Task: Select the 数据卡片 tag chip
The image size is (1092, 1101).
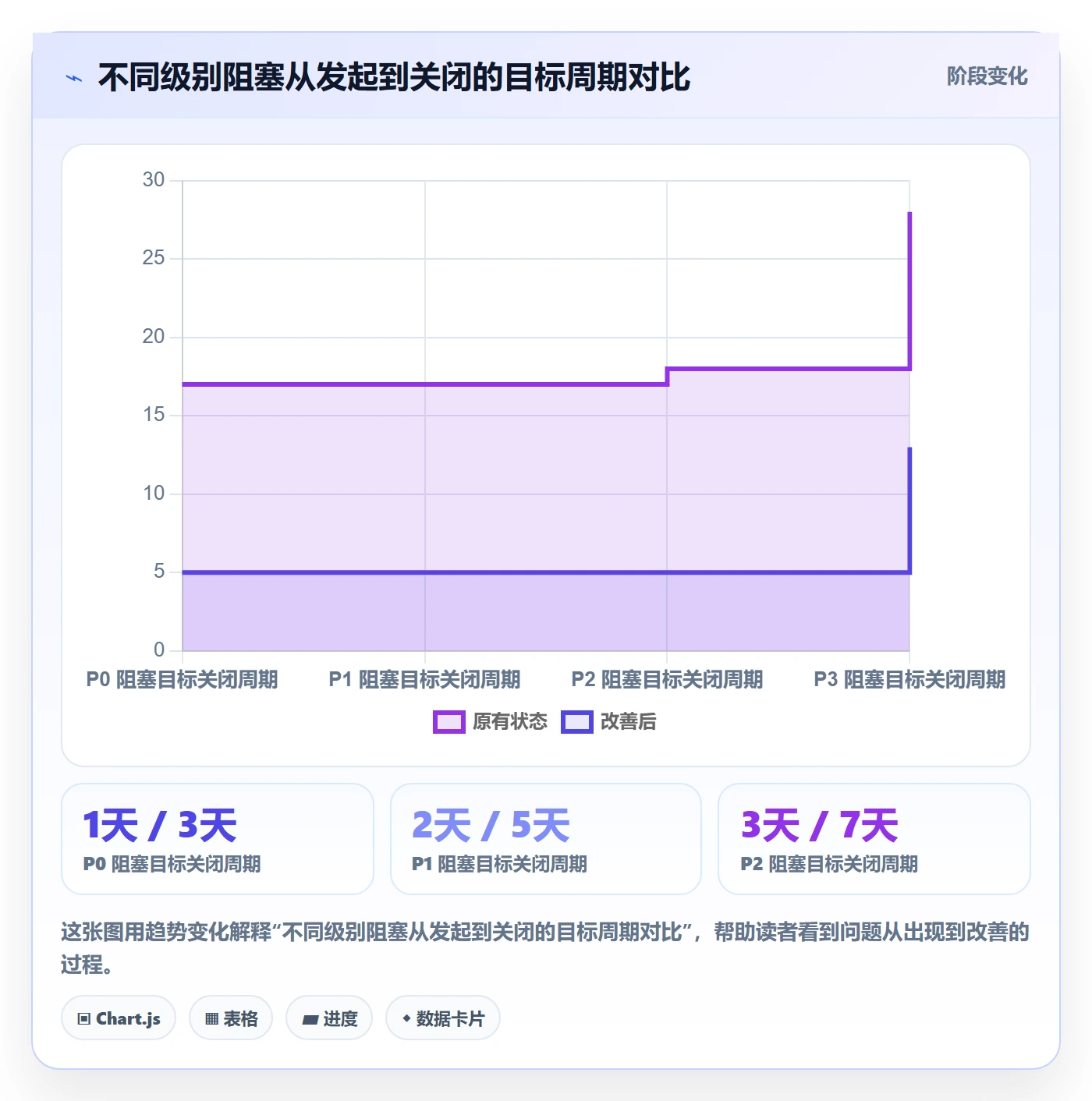Action: (x=443, y=1018)
